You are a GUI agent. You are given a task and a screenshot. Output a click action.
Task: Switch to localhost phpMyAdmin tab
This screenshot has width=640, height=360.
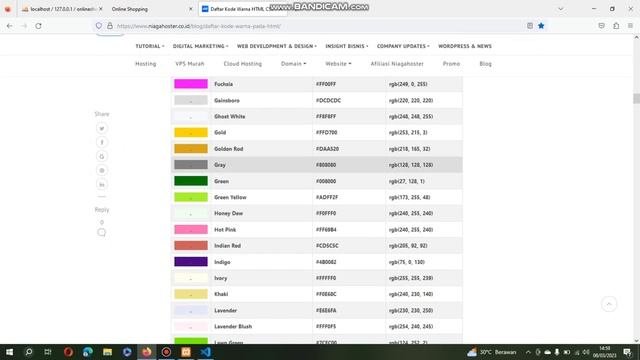[x=59, y=9]
